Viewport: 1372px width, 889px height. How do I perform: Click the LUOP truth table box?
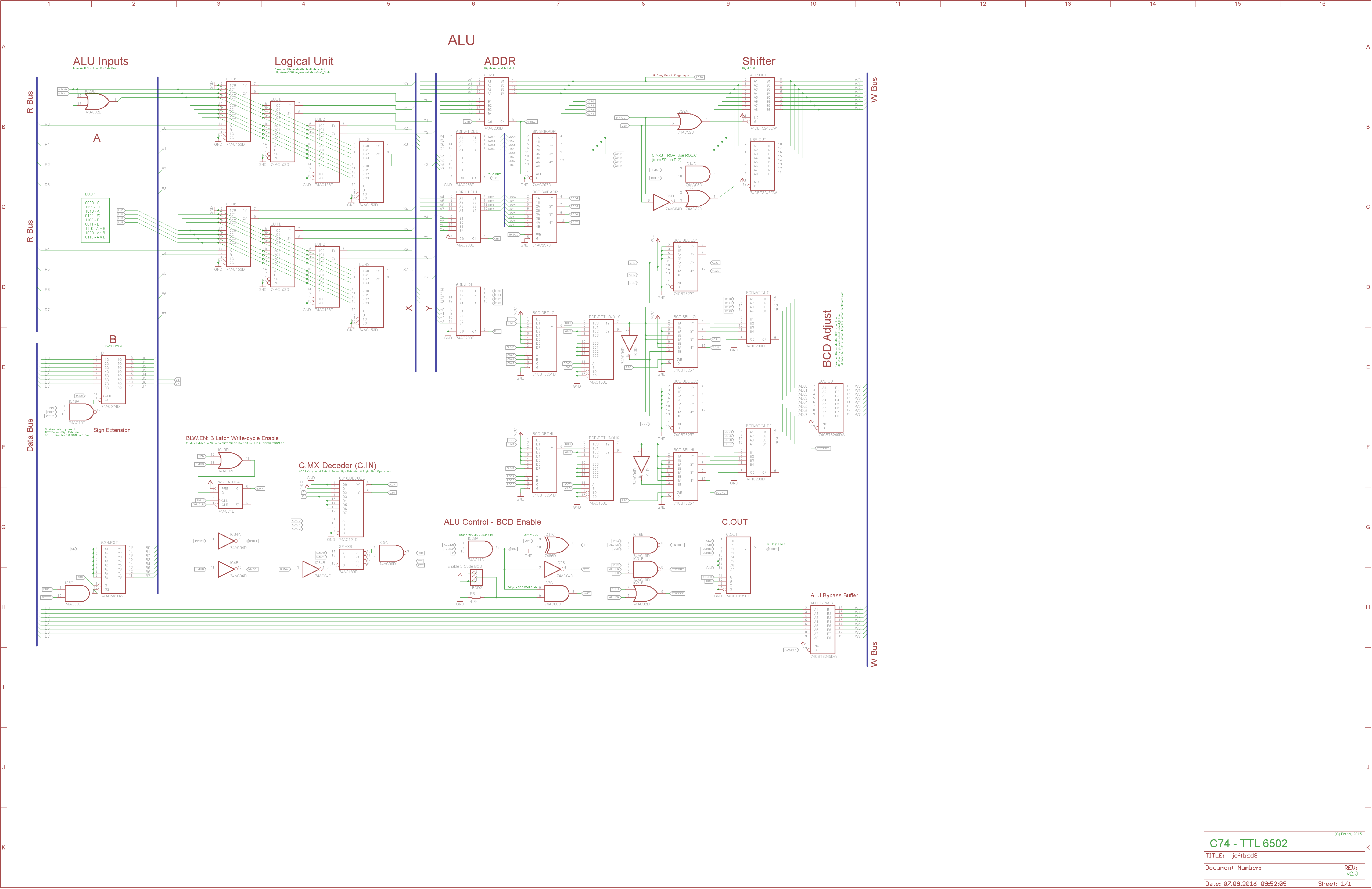(95, 220)
